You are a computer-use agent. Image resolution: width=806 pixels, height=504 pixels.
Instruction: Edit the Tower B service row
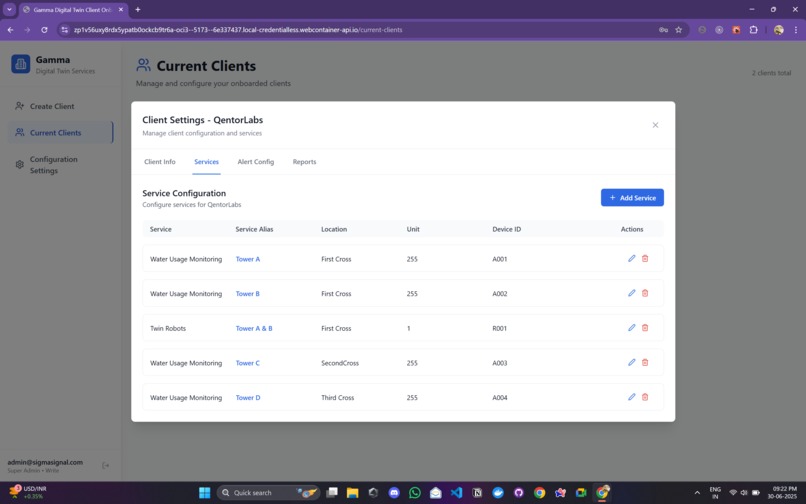[x=631, y=293]
